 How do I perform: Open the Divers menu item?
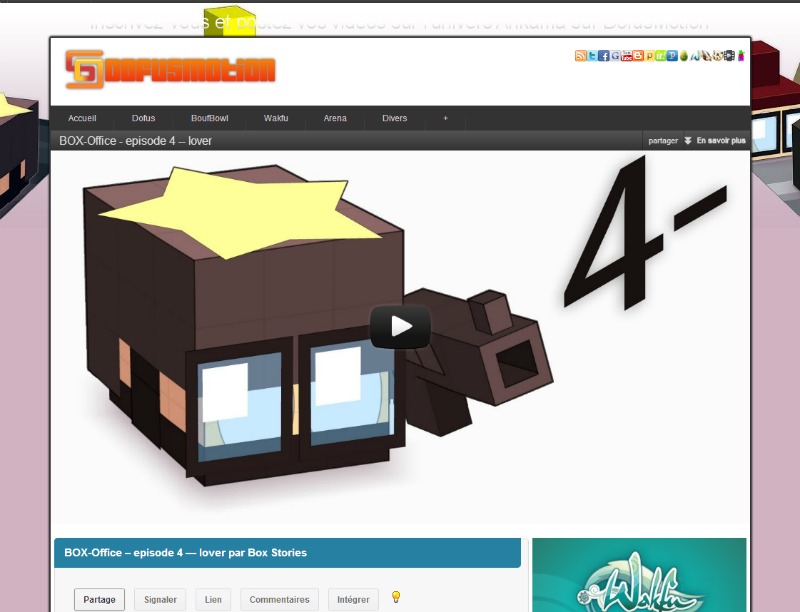pos(394,118)
